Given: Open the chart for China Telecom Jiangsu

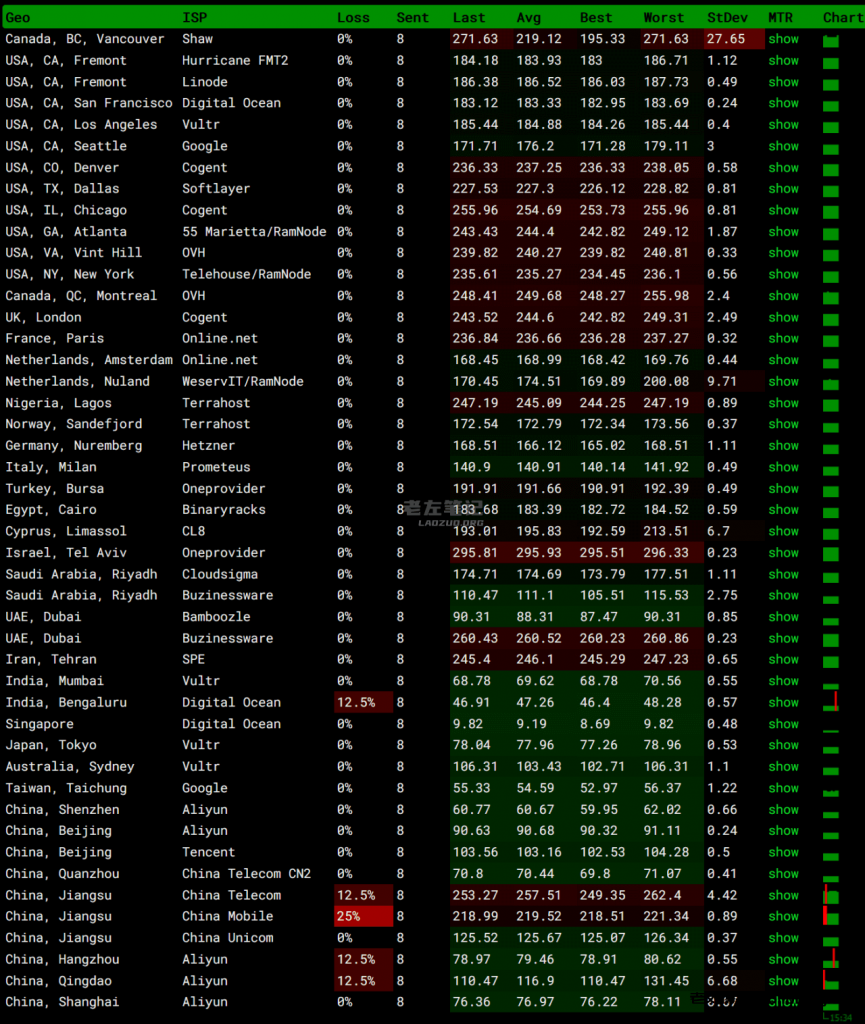Looking at the screenshot, I should (x=831, y=895).
